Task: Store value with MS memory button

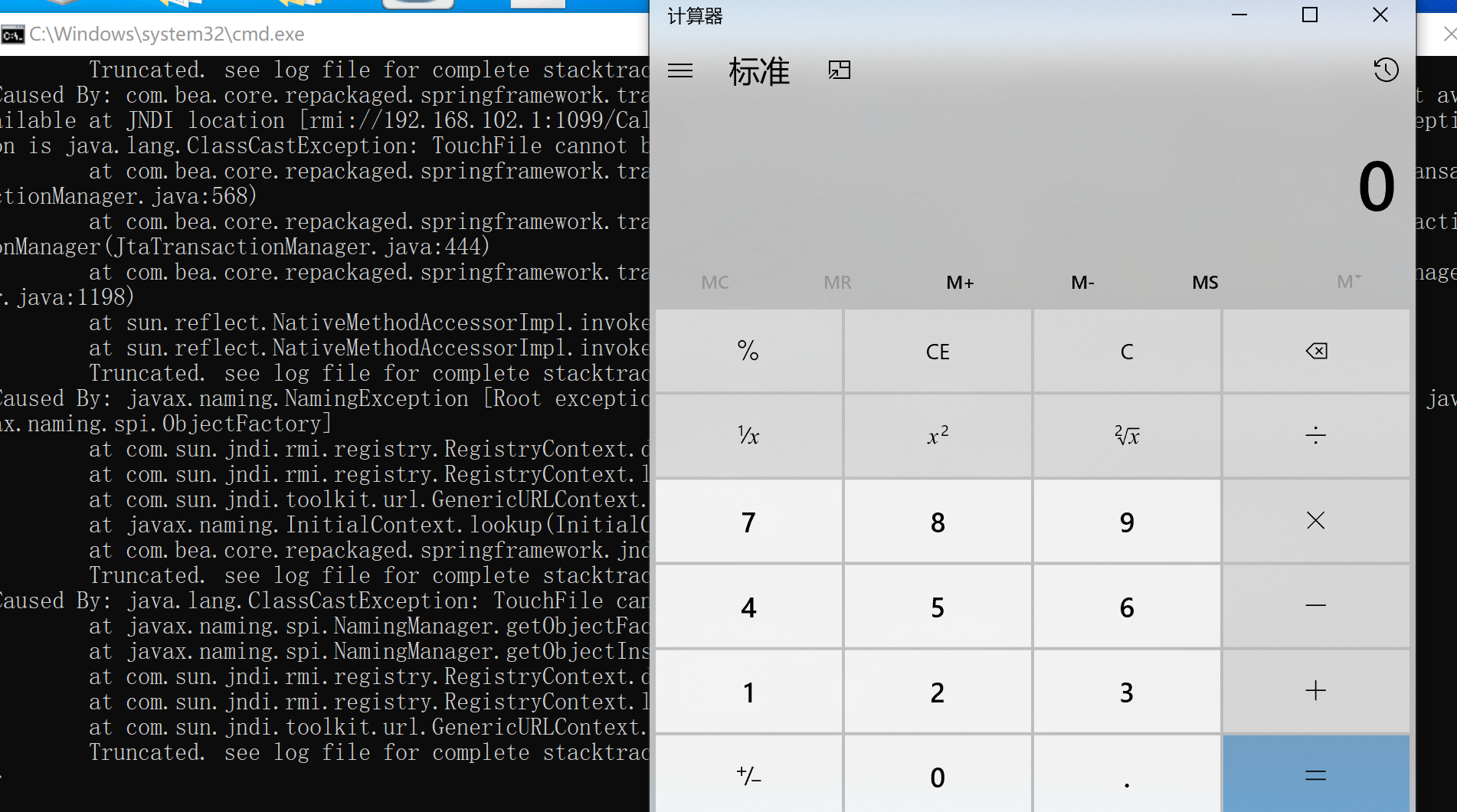Action: 1205,283
